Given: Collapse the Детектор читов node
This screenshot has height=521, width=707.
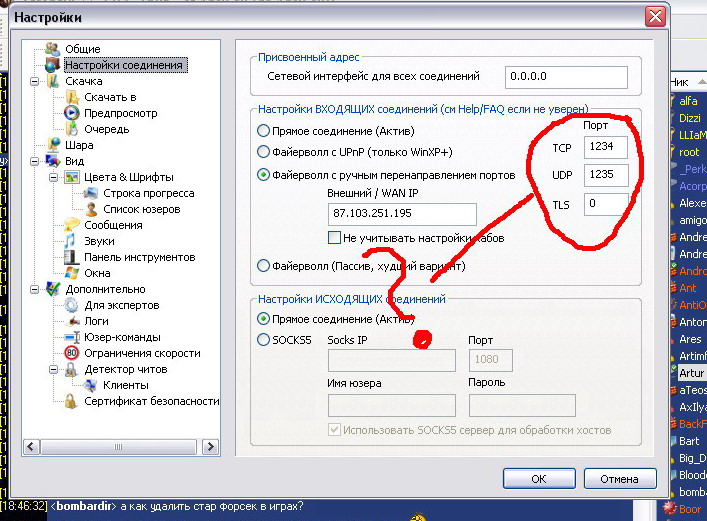Looking at the screenshot, I should coord(53,369).
